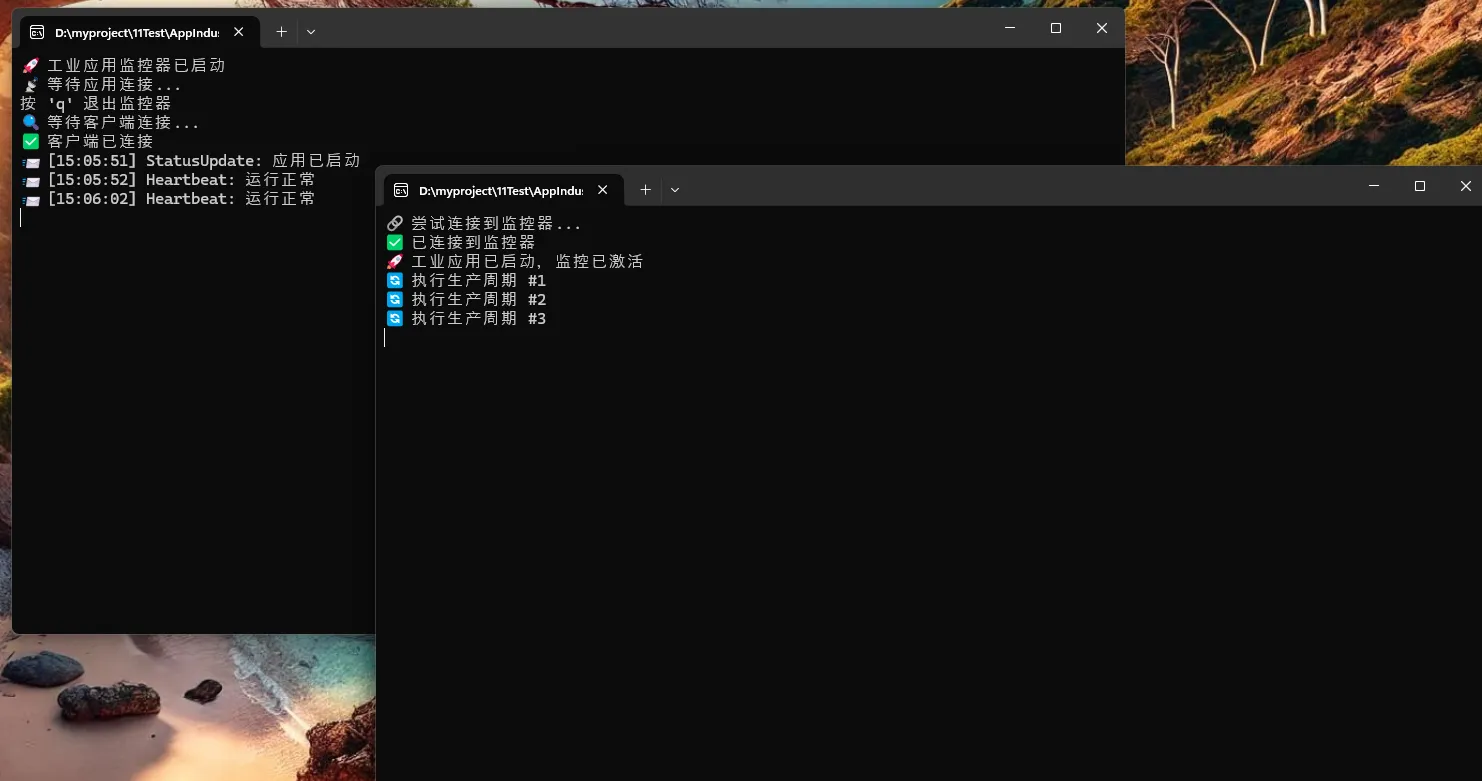
Task: Click the terminal icon on the monitor window's tab
Action: pos(37,32)
